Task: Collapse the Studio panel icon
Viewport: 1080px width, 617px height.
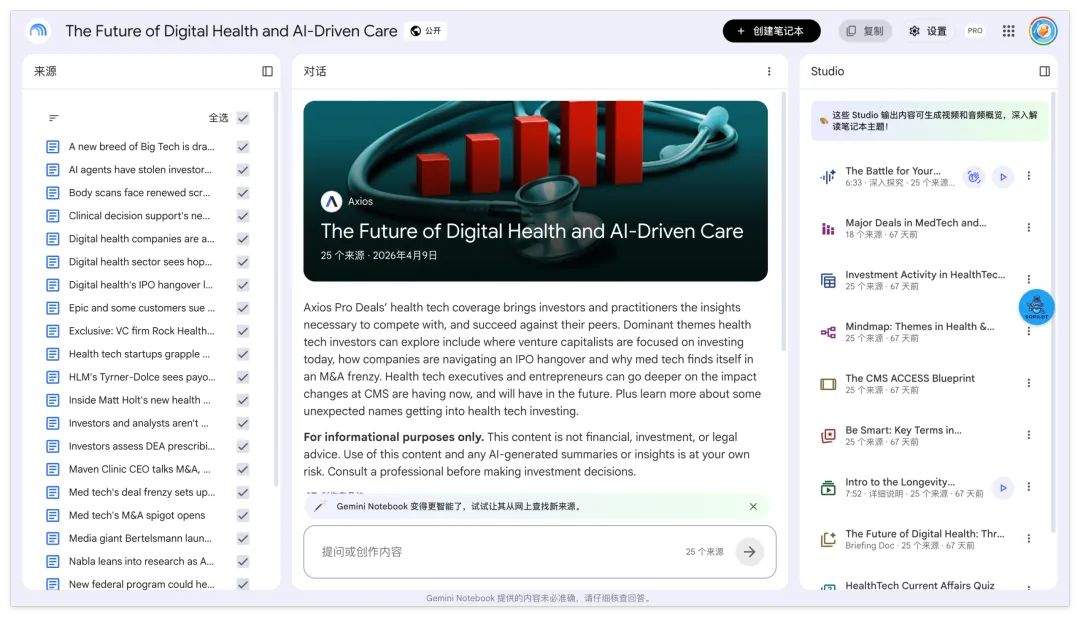Action: [x=1044, y=71]
